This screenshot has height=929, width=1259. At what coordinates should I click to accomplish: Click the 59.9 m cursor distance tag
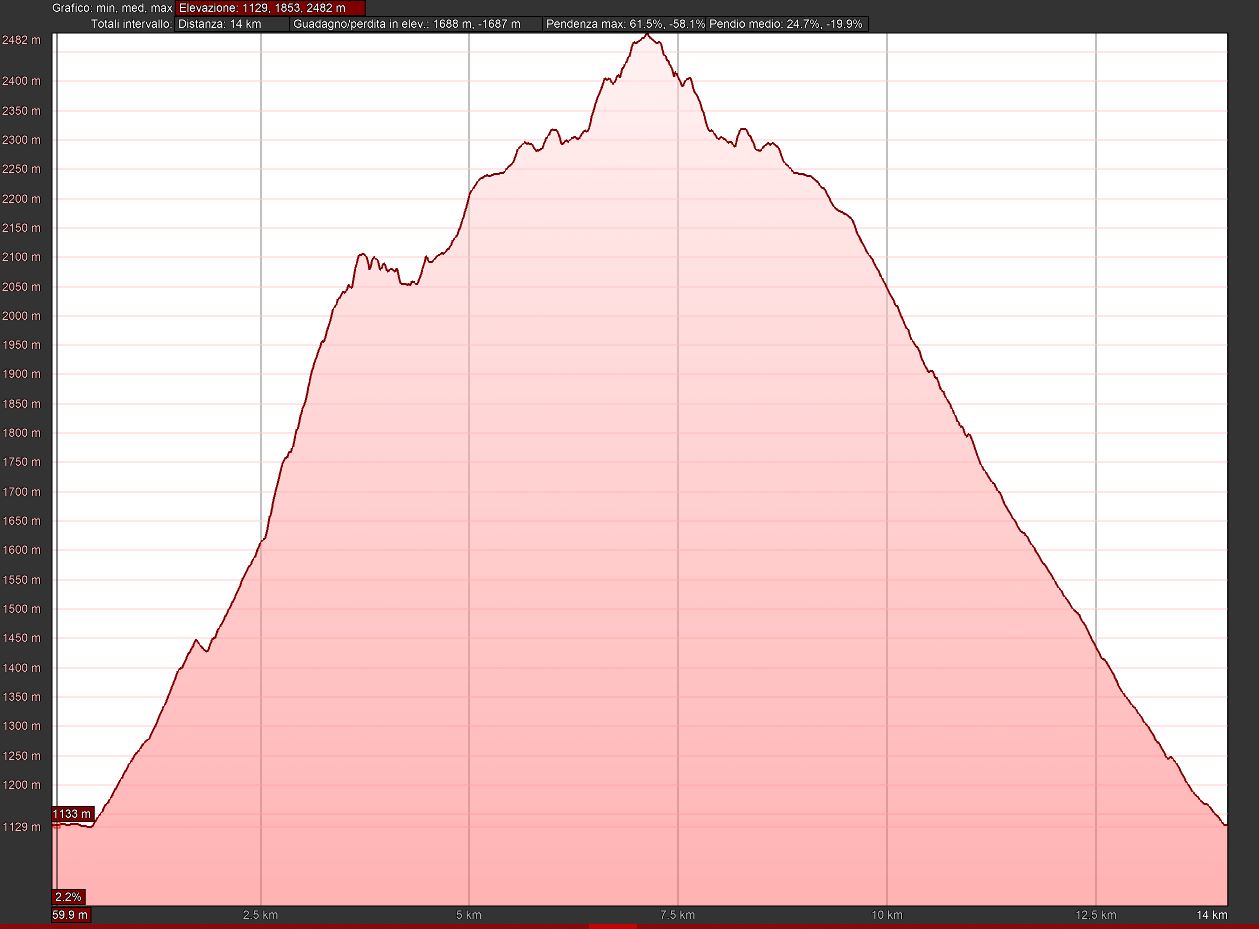(x=71, y=915)
